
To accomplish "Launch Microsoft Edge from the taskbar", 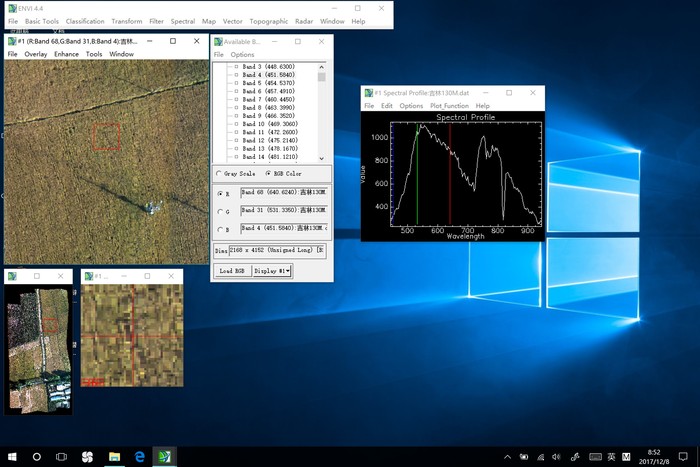I will [140, 456].
